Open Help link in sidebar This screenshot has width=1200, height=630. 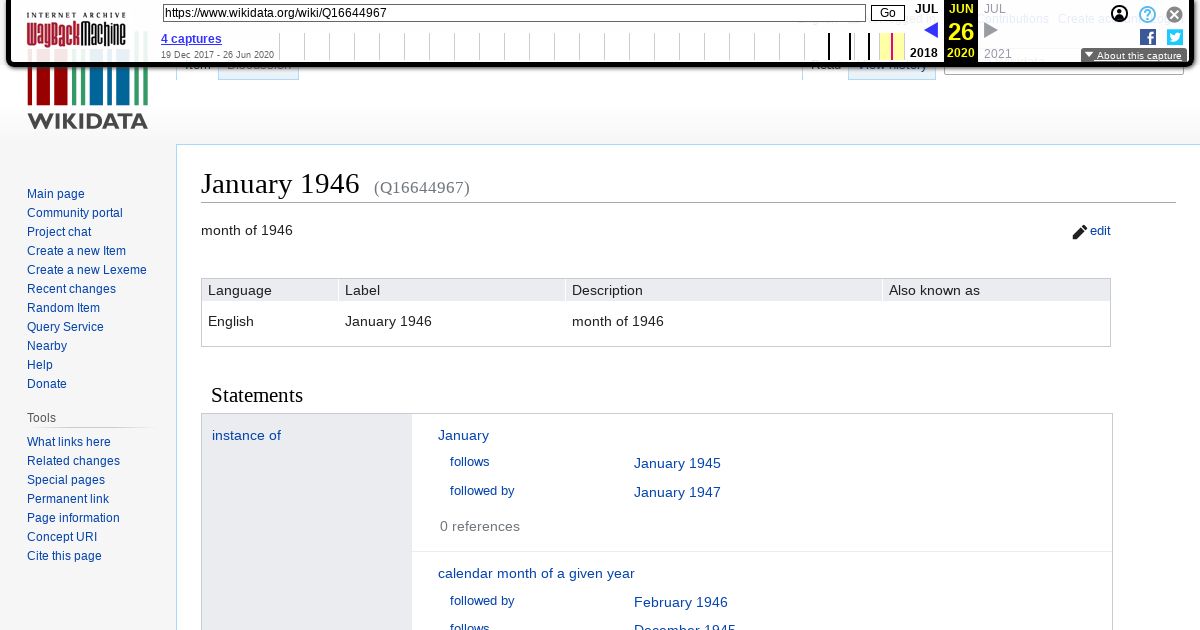(40, 365)
